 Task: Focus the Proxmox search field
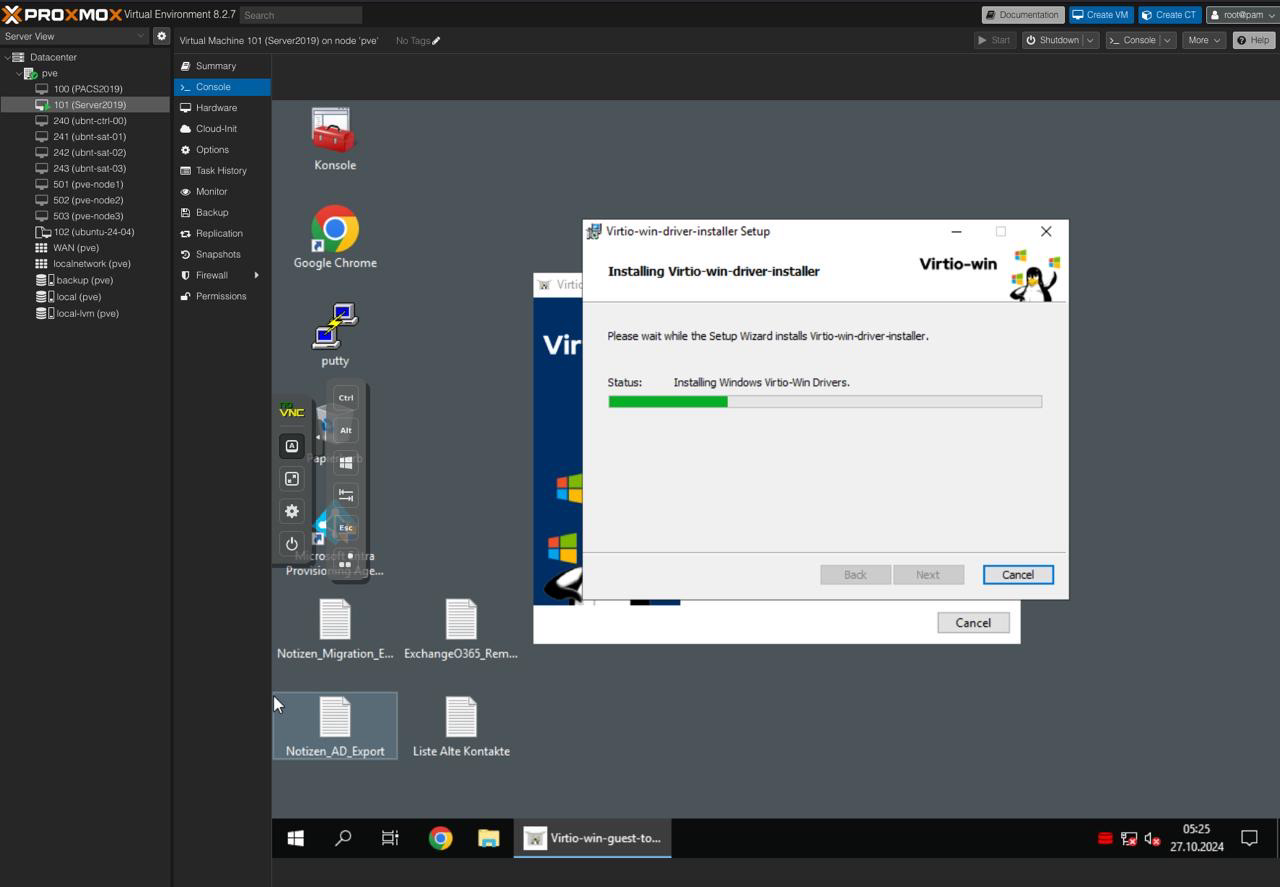click(301, 15)
